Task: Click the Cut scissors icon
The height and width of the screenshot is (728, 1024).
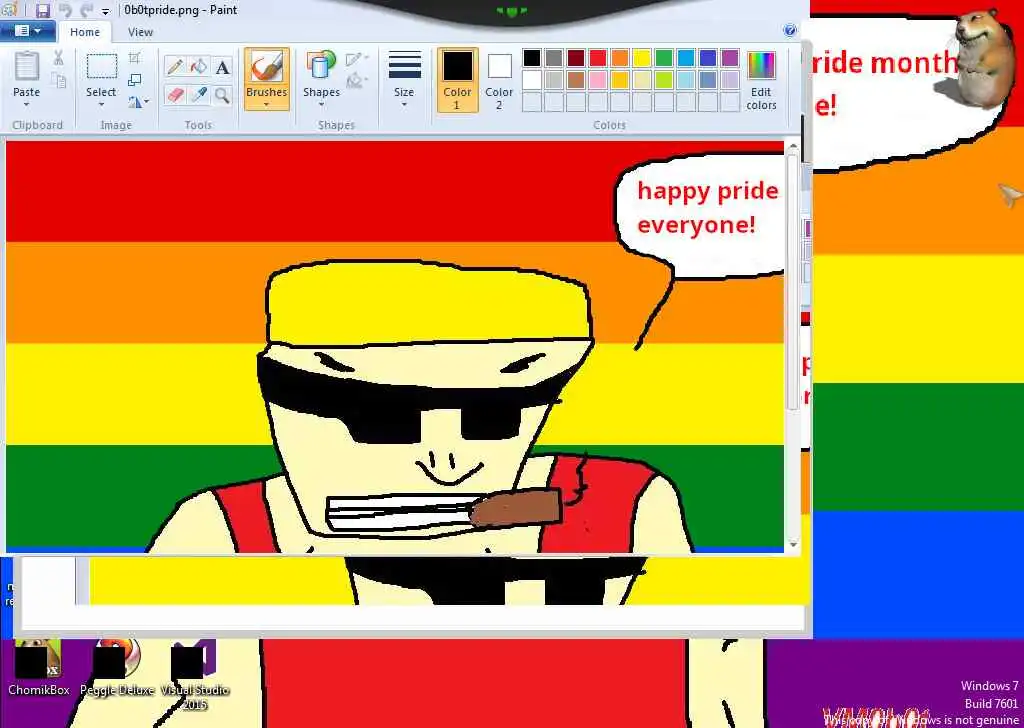Action: (x=59, y=58)
